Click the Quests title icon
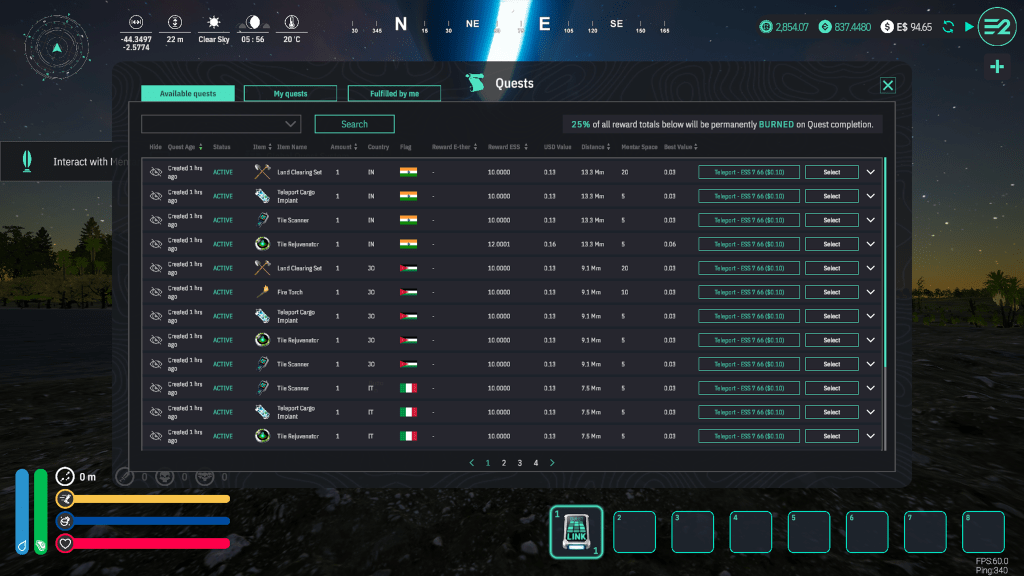Screen dimensions: 1024x576 point(475,83)
